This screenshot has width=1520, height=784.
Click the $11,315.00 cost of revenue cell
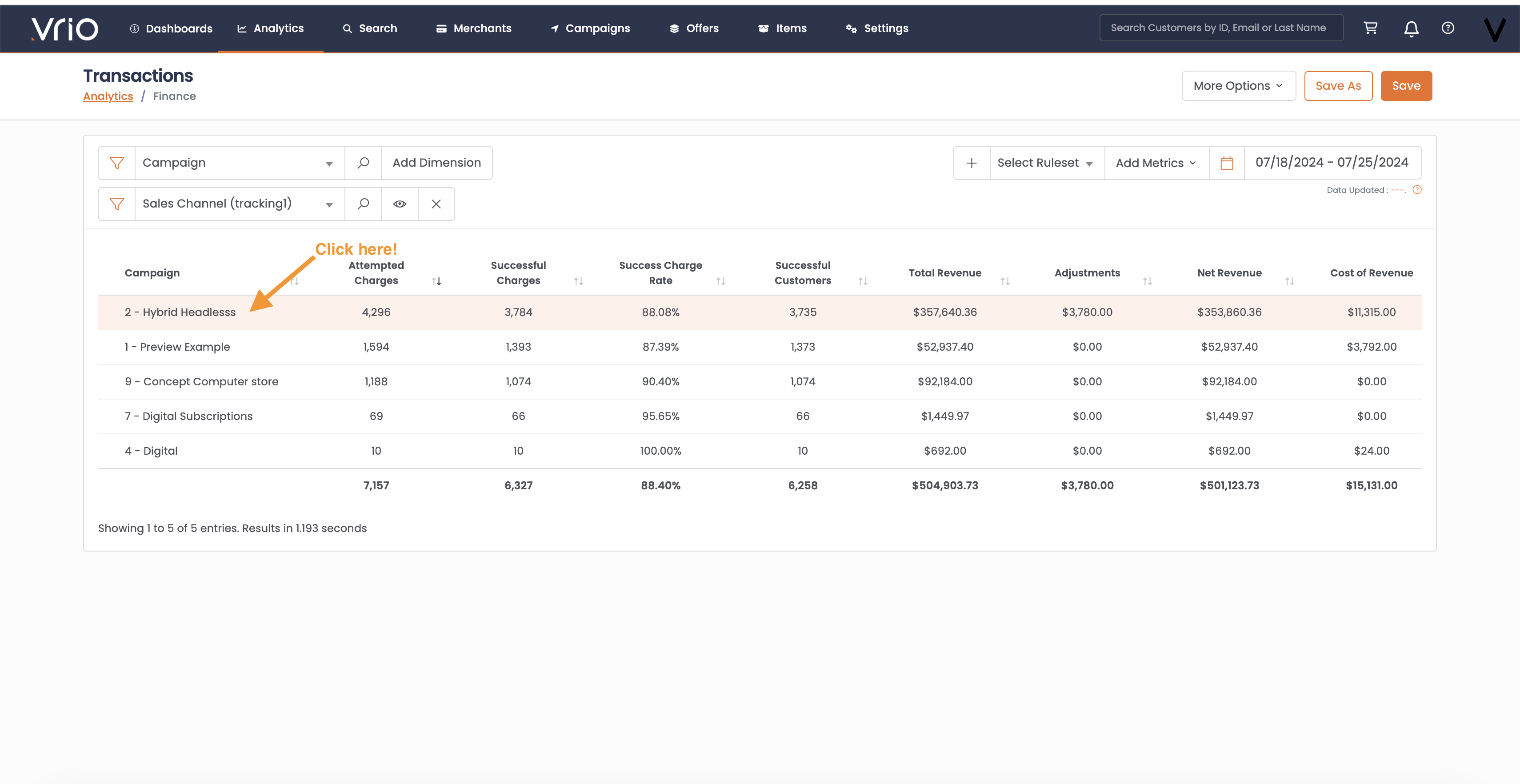click(1371, 312)
